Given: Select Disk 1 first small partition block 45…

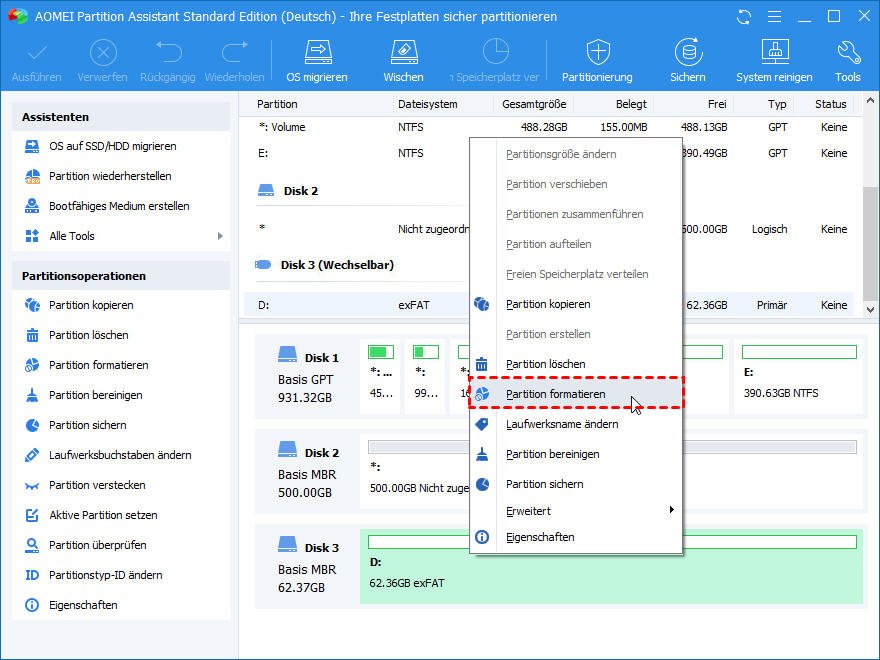Looking at the screenshot, I should pyautogui.click(x=381, y=377).
